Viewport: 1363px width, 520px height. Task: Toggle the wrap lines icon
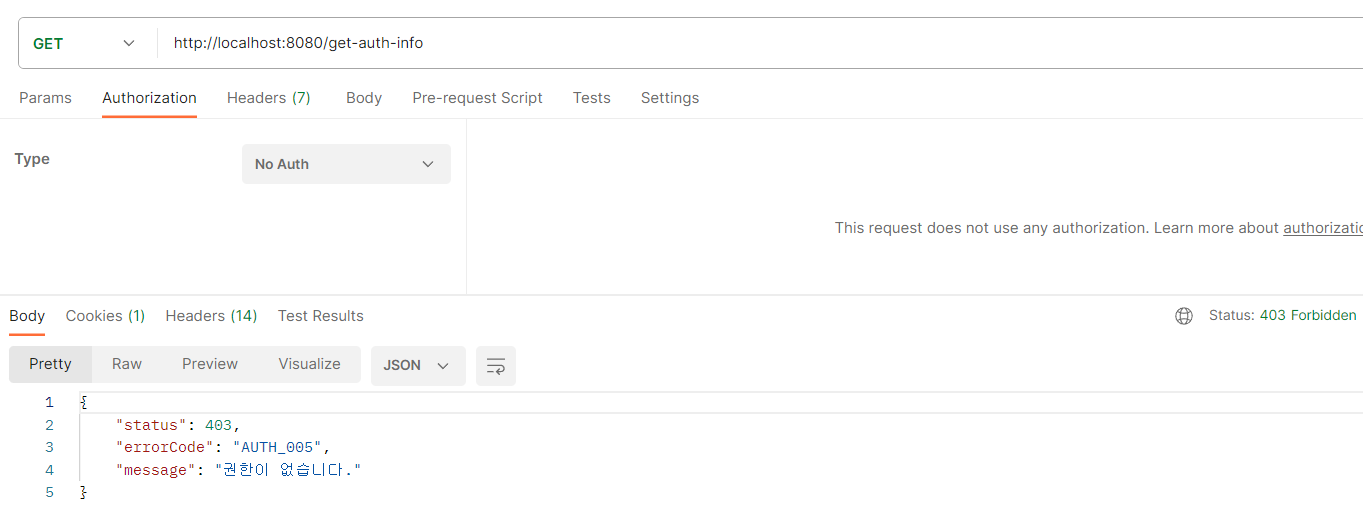pos(496,366)
